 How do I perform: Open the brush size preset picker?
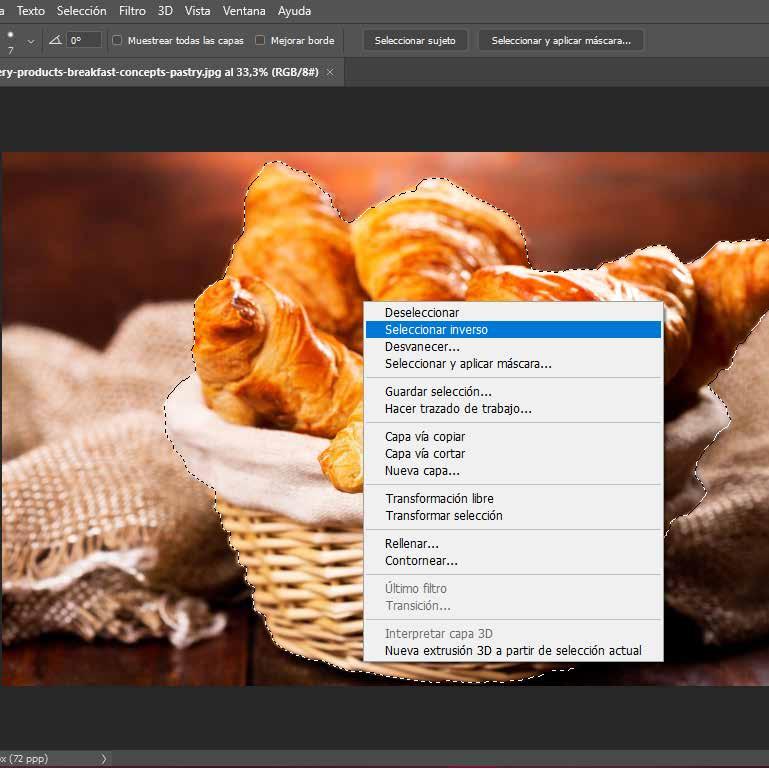click(10, 41)
